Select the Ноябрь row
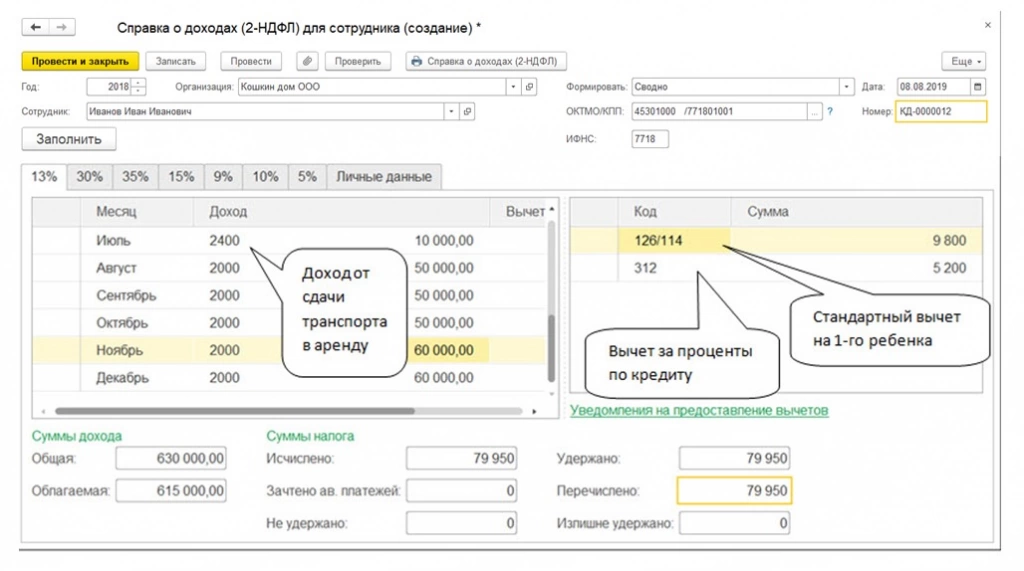This screenshot has width=1024, height=571. (x=289, y=350)
